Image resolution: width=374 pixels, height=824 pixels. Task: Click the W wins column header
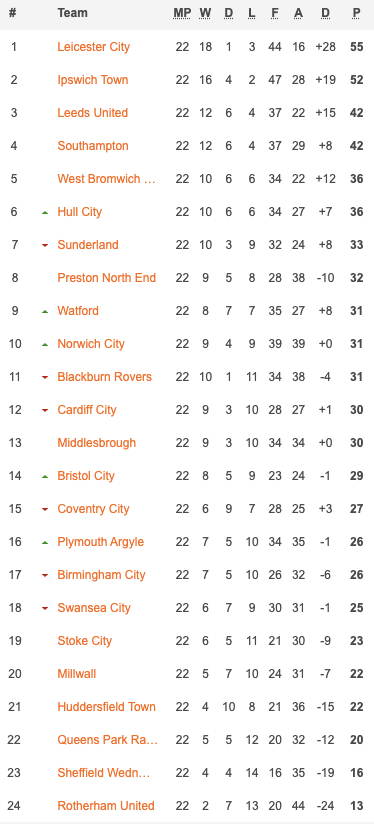tap(205, 13)
